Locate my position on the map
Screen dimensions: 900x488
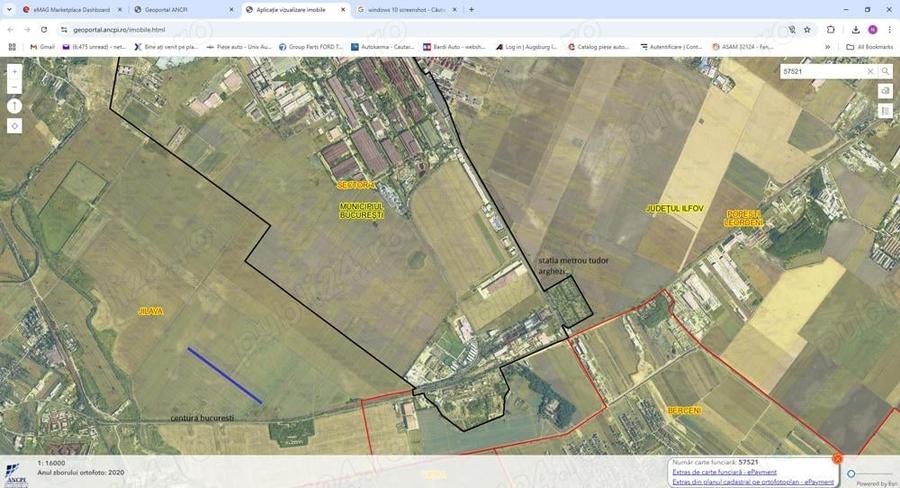point(14,126)
